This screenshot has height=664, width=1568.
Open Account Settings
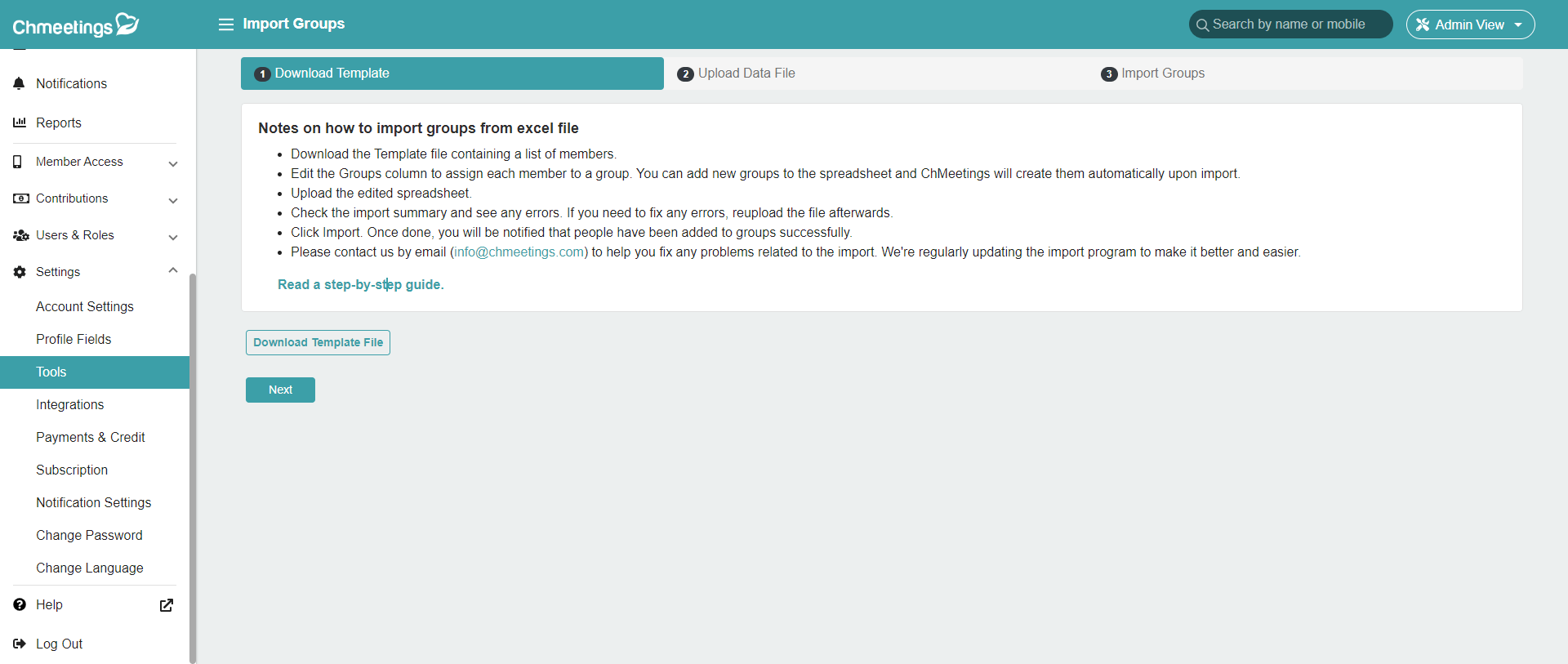click(85, 306)
